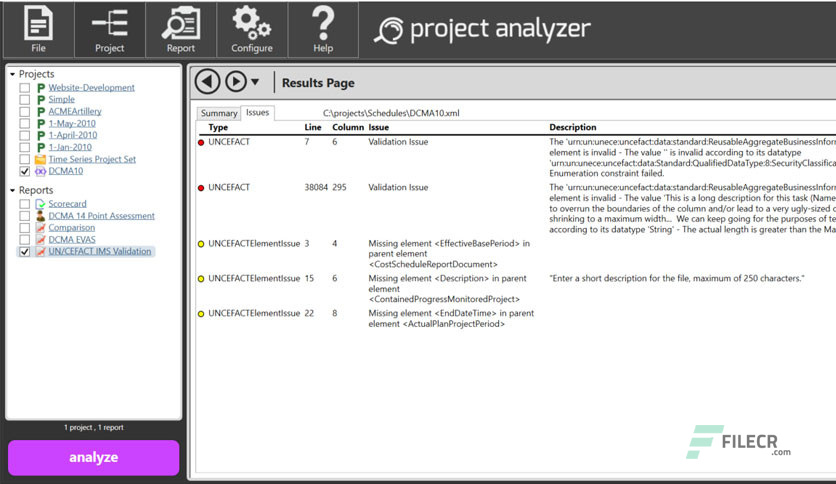The height and width of the screenshot is (484, 836).
Task: Click the DCMA EVAS report chart icon
Action: tap(41, 240)
